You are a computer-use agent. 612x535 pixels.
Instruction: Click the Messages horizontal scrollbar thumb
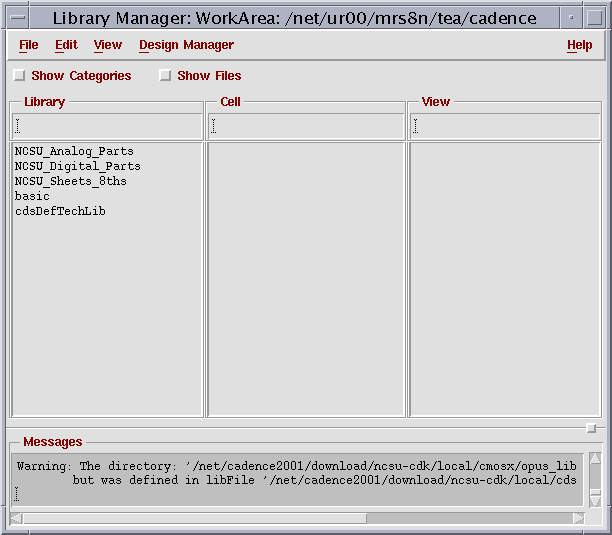195,519
